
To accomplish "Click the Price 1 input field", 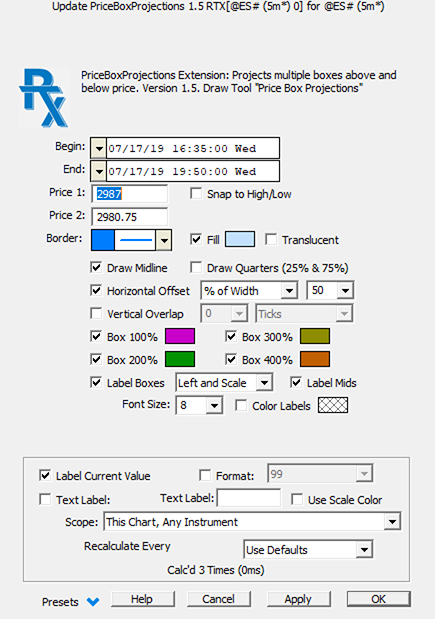I will (x=129, y=194).
